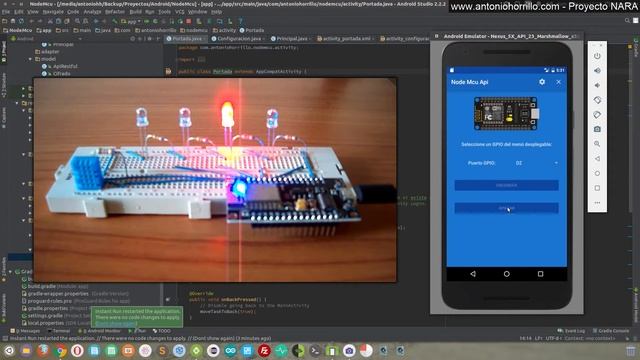Click the search magnifier at top right of Android Studio
Screen dimensions: 640x360
(x=627, y=20)
